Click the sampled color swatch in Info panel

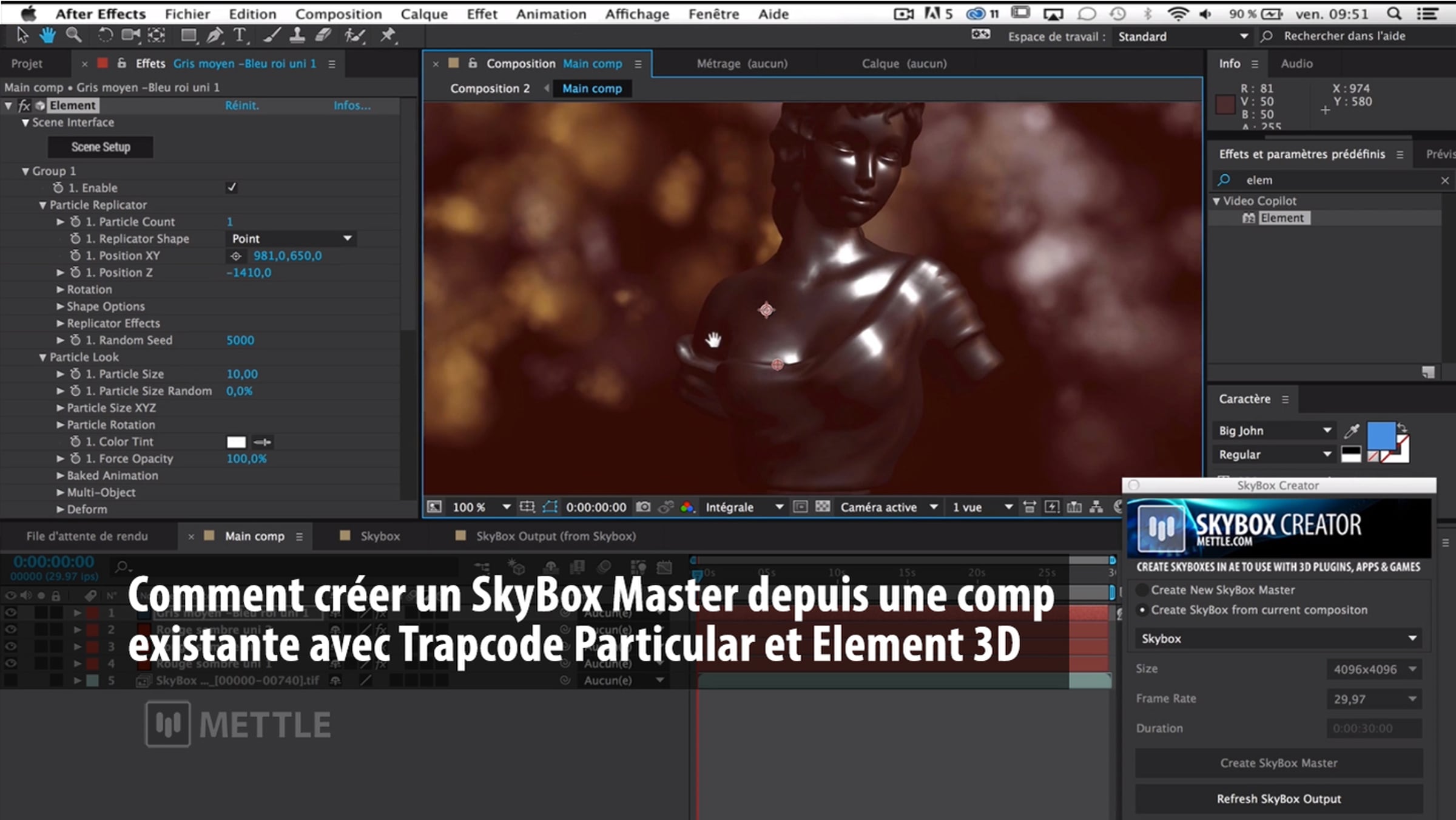(x=1225, y=105)
